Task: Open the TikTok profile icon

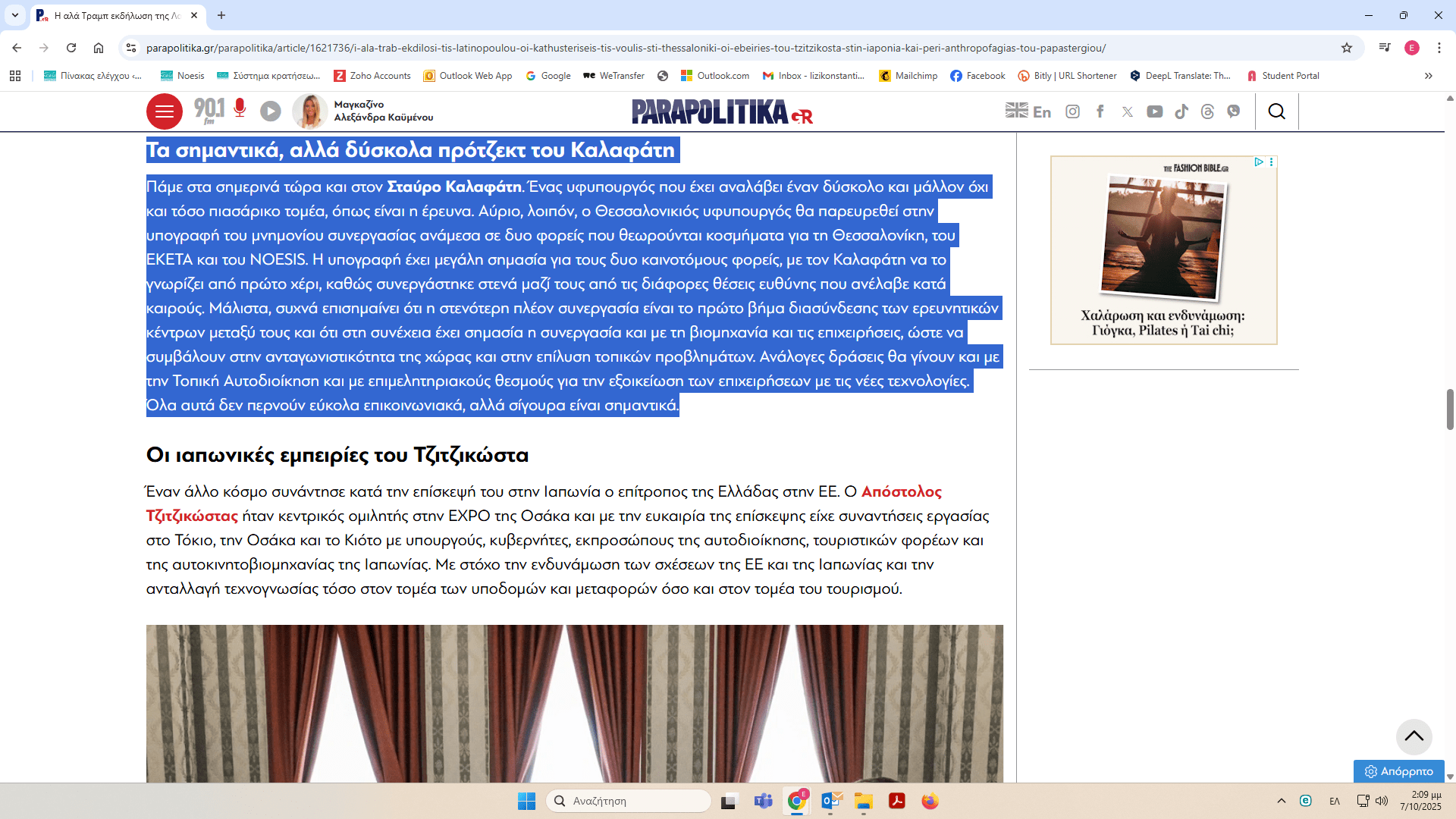Action: coord(1181,111)
